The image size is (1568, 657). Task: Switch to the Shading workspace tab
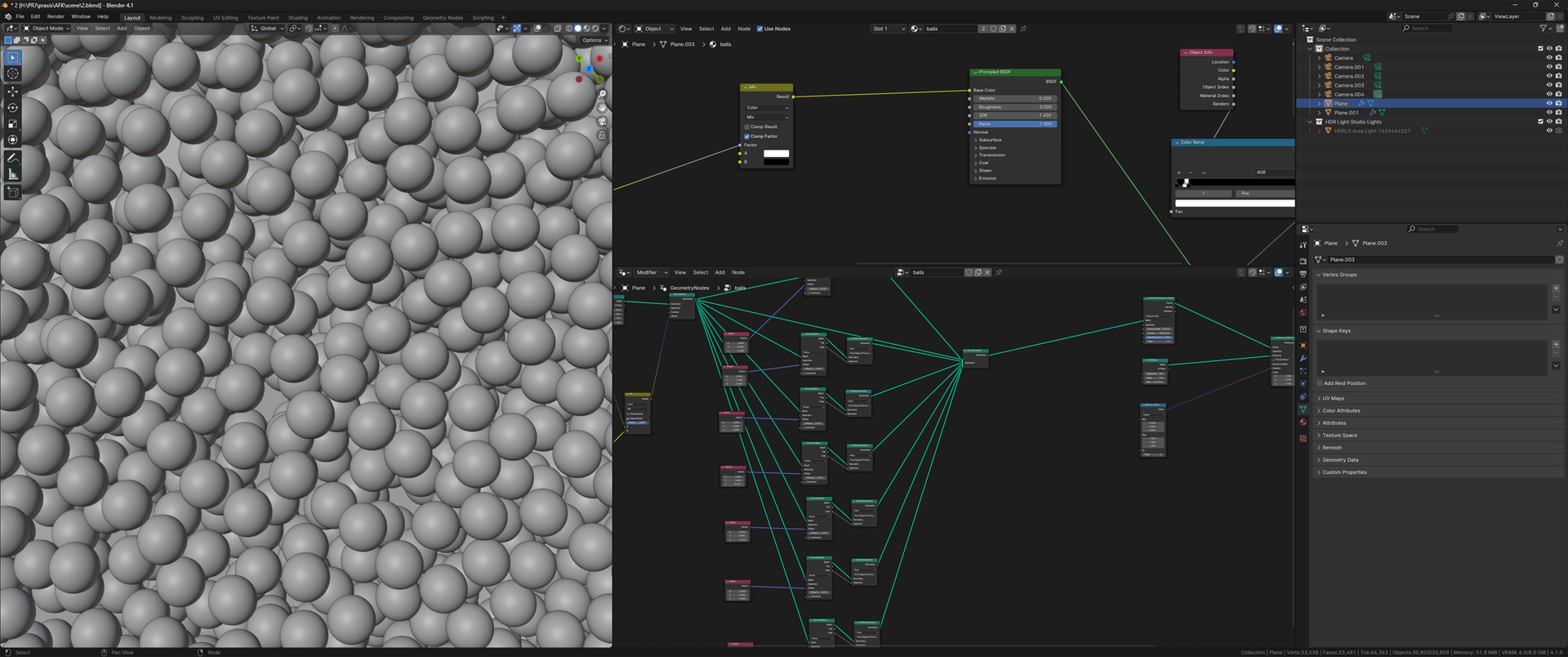point(298,17)
